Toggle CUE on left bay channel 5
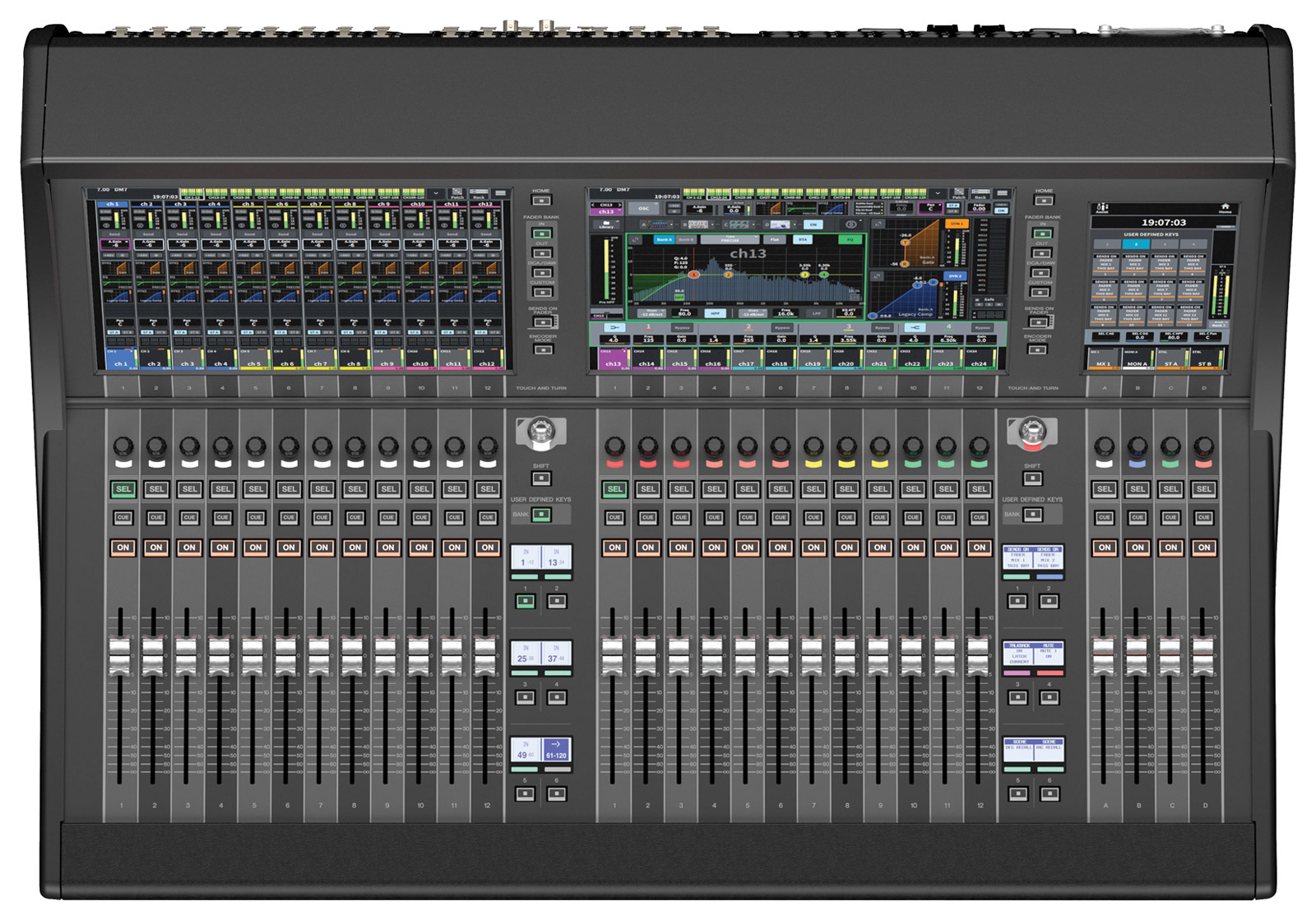Screen dimensions: 1316x920 click(x=255, y=518)
